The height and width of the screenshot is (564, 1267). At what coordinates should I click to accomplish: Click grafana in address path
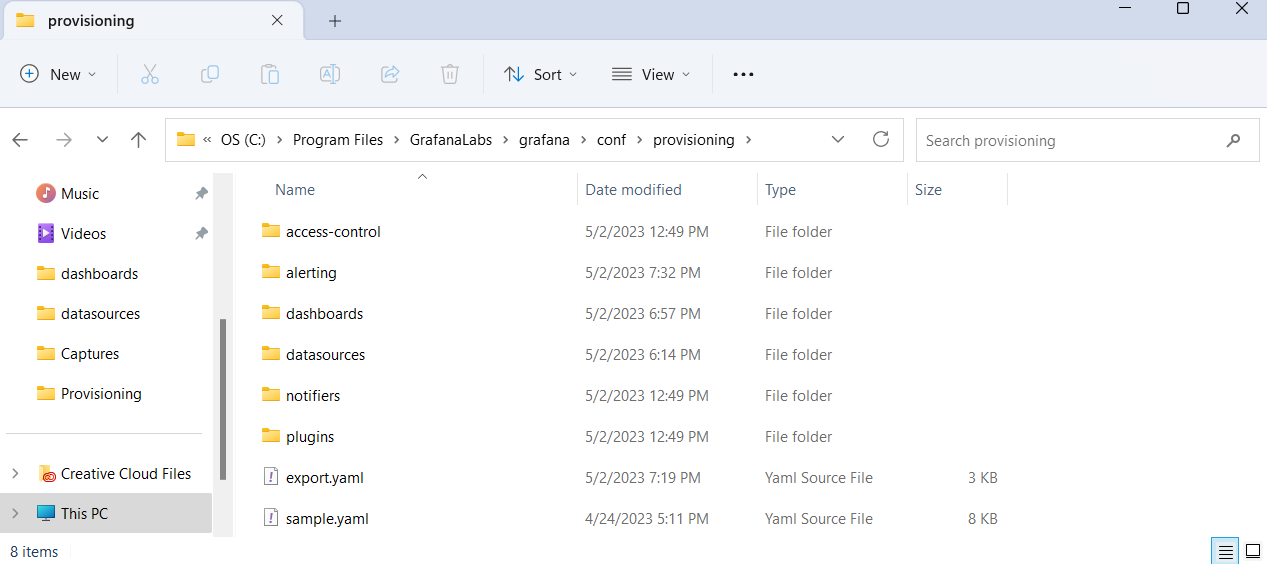pos(544,140)
